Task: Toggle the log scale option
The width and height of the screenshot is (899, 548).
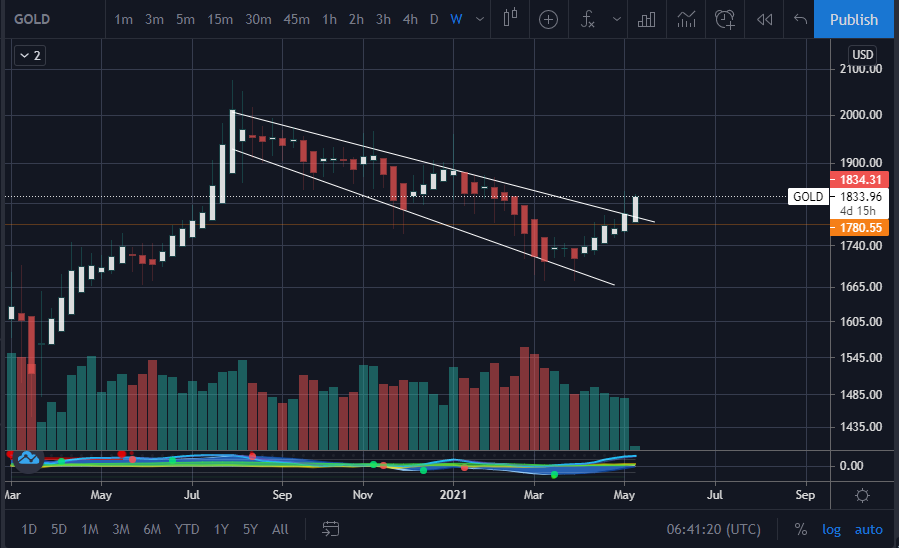Action: (831, 529)
